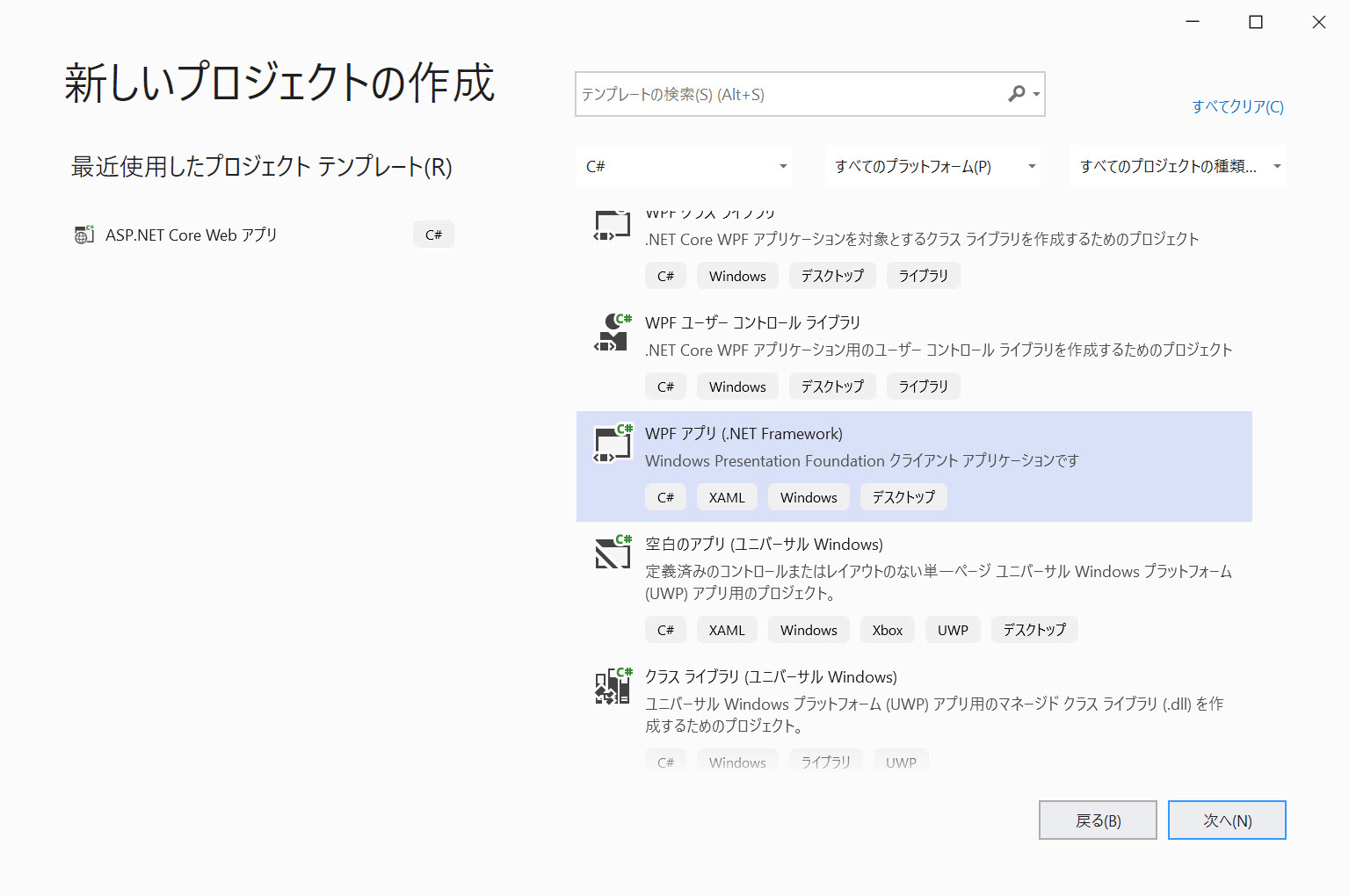
Task: Click Xbox tag under 空白のアプリ
Action: click(x=888, y=630)
